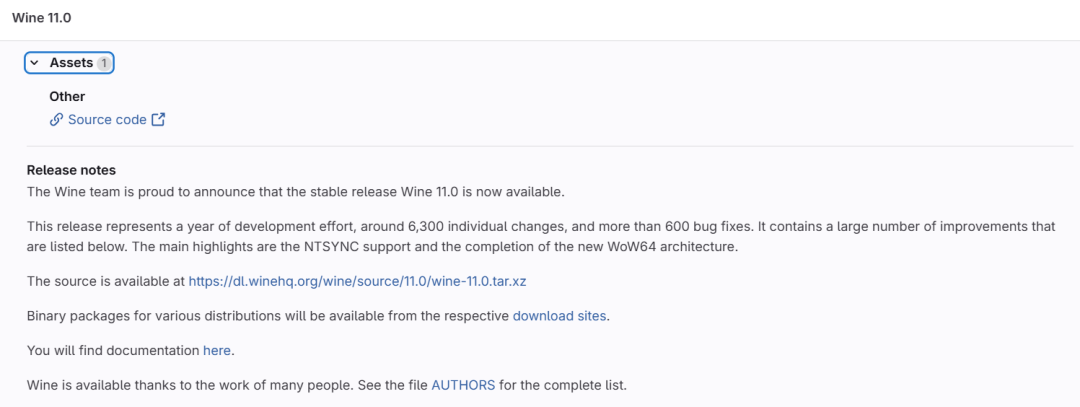The height and width of the screenshot is (407, 1080).
Task: Click the paragraph mentioning NTSYNC support
Action: point(540,236)
